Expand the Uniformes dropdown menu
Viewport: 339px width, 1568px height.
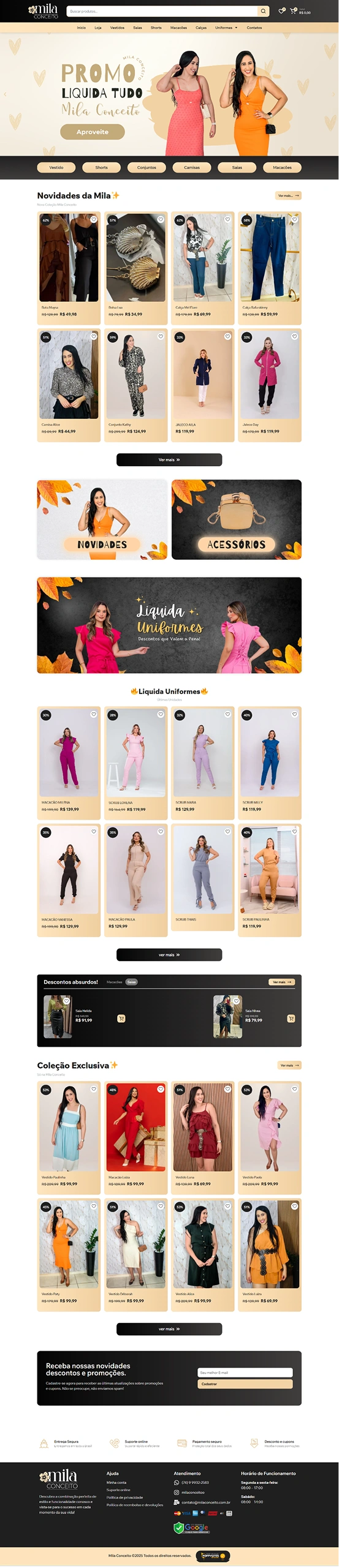pyautogui.click(x=226, y=28)
